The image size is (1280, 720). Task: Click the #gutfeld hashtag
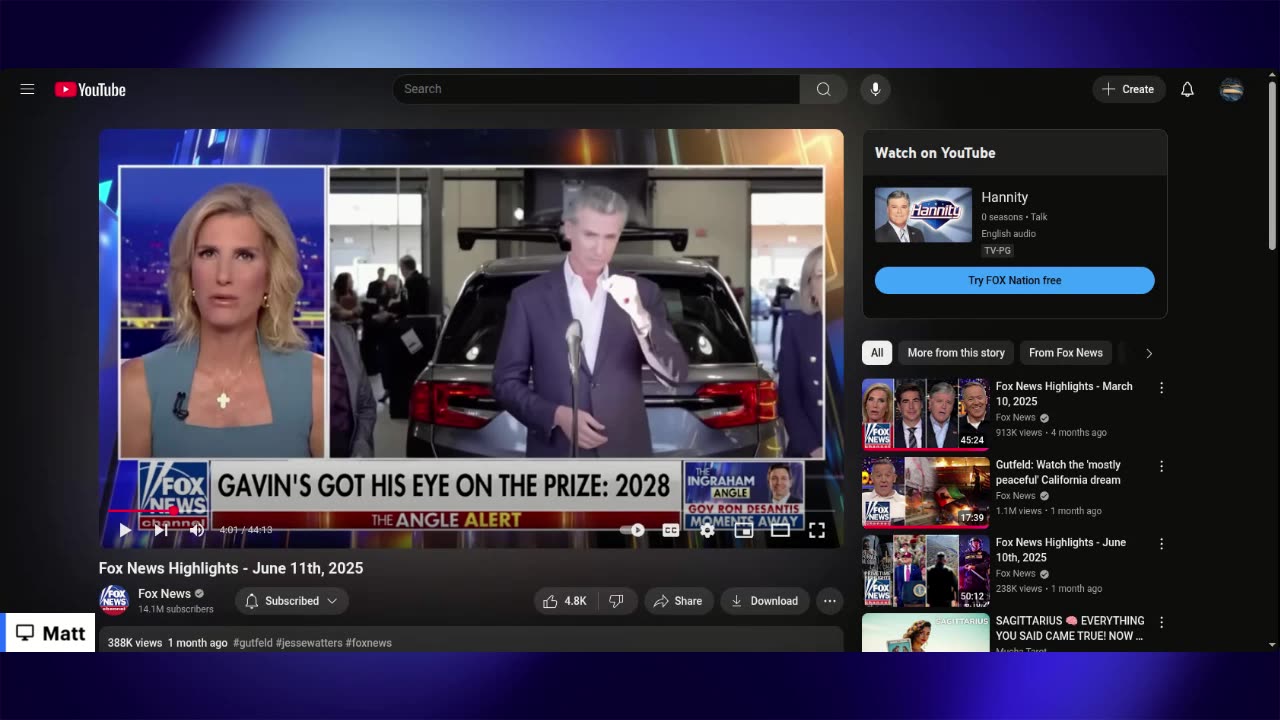252,643
